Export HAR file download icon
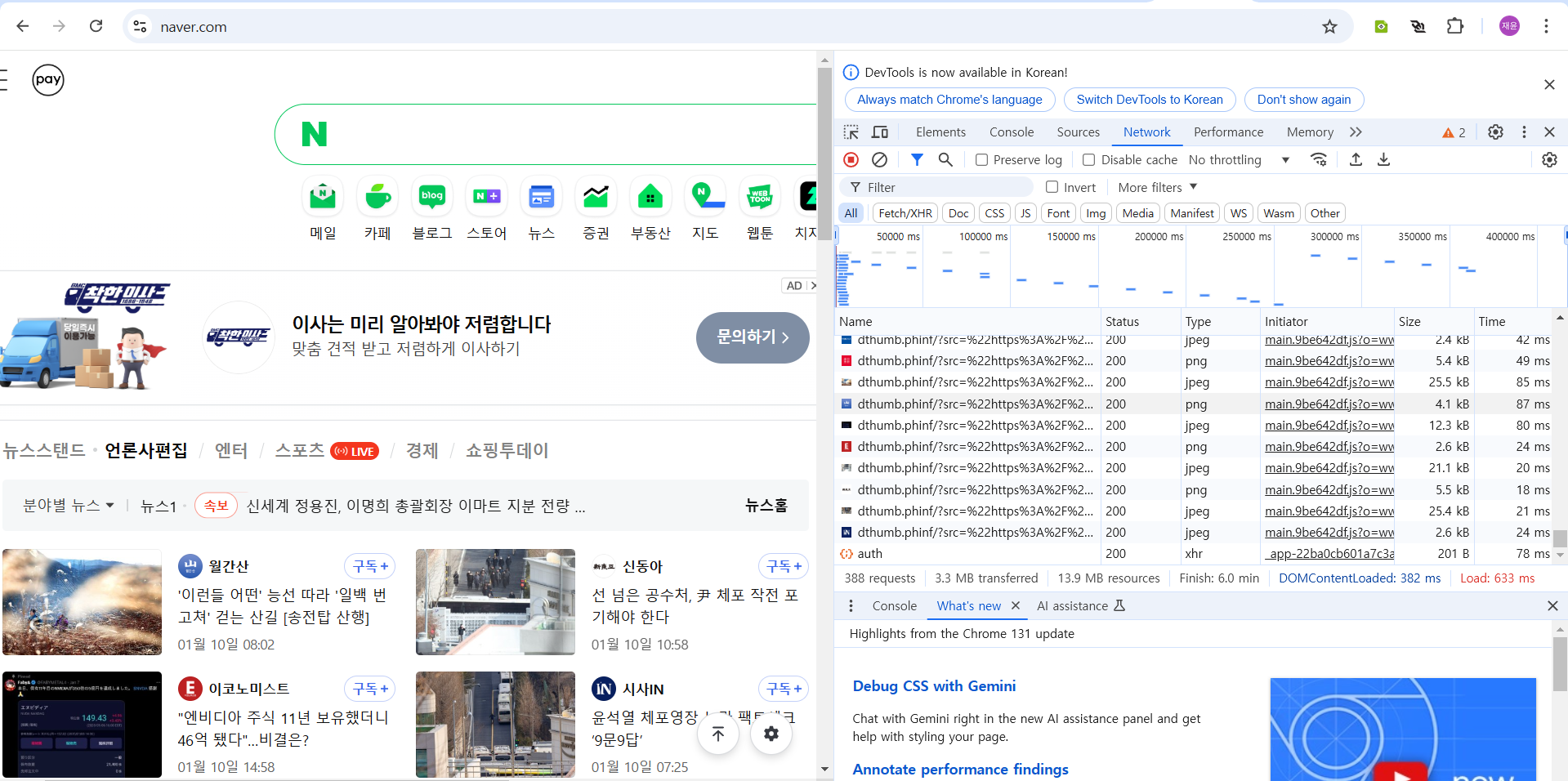The height and width of the screenshot is (781, 1568). [1383, 160]
